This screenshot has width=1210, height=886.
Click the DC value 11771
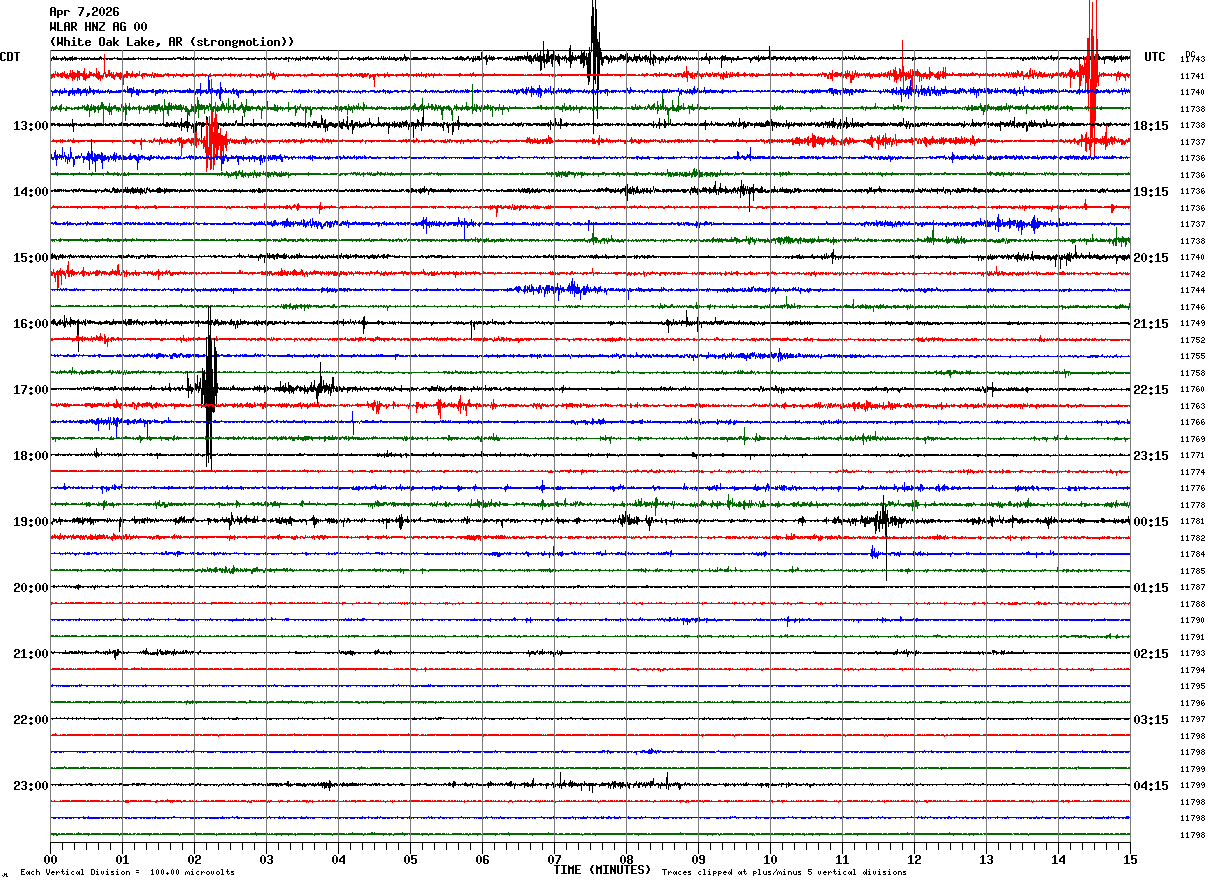point(1192,455)
